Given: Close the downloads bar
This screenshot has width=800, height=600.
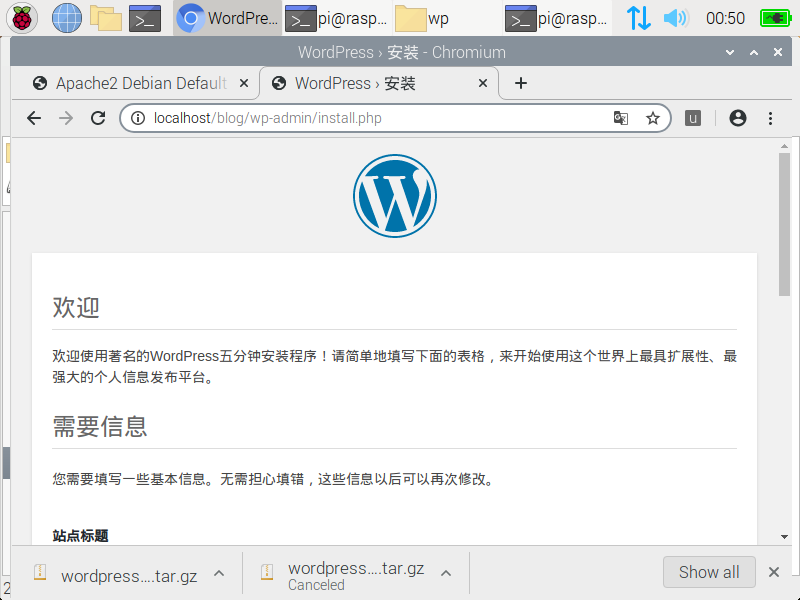Looking at the screenshot, I should coord(774,572).
